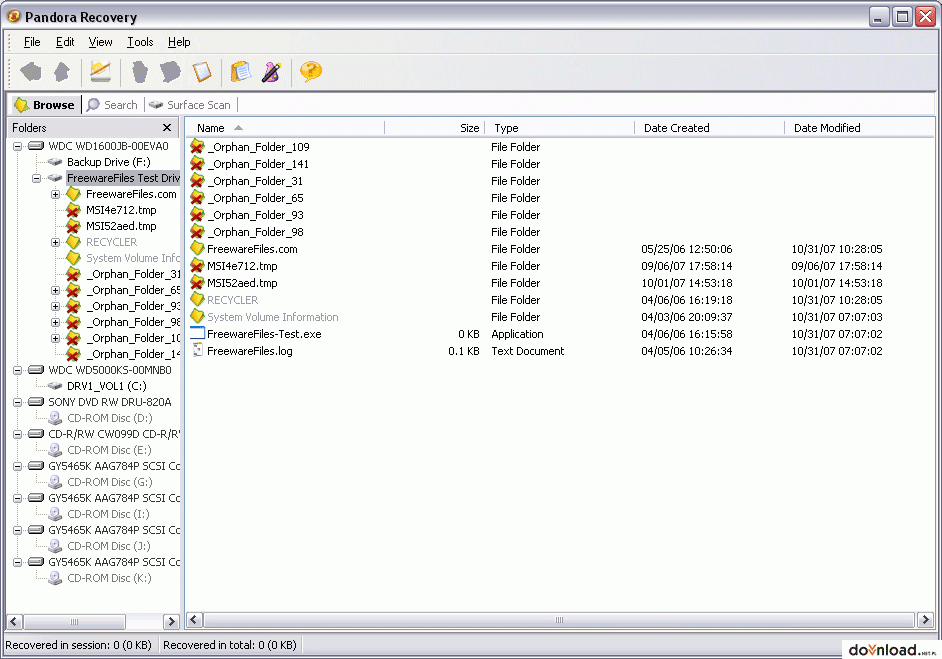Select Backup Drive (F:) in the tree
The image size is (942, 659).
pos(109,162)
